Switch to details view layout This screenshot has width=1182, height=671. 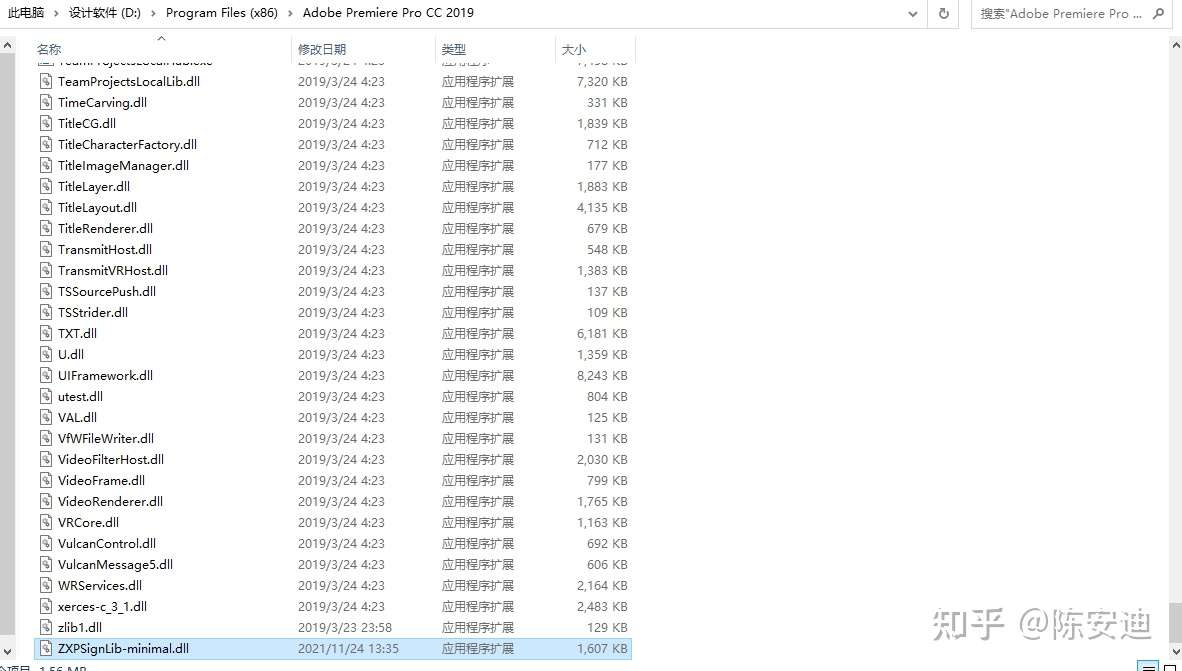(1148, 666)
